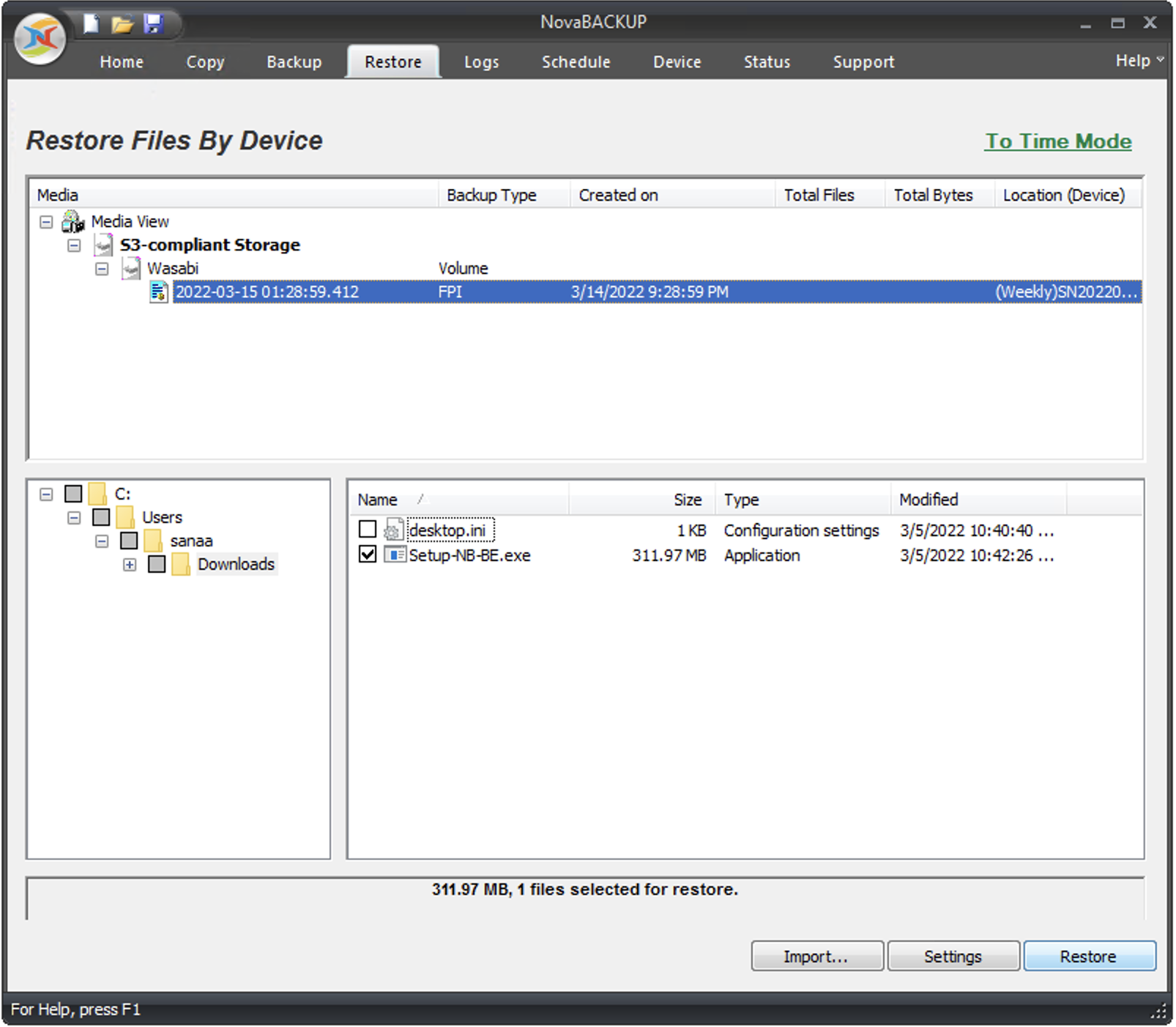
Task: Click the '311.97 MB' size cell
Action: (x=669, y=555)
